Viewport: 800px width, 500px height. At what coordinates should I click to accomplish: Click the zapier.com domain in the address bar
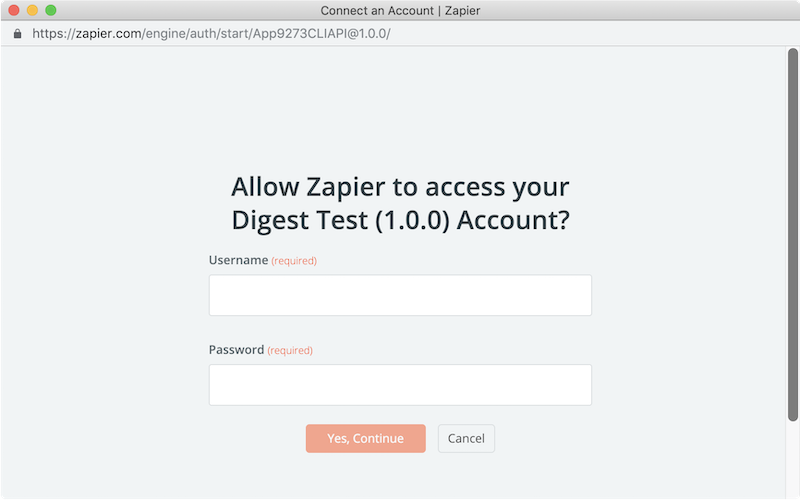click(109, 34)
